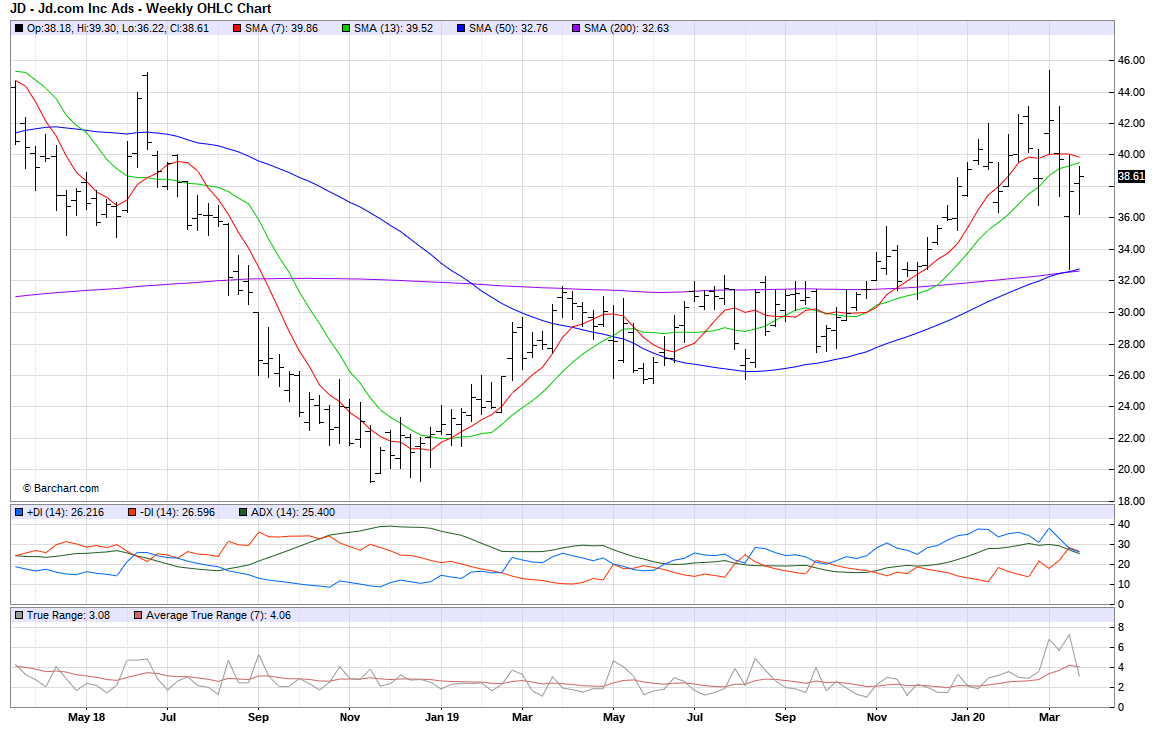Click the black OHLC legend swatch
Image resolution: width=1156 pixels, height=748 pixels.
pos(18,28)
